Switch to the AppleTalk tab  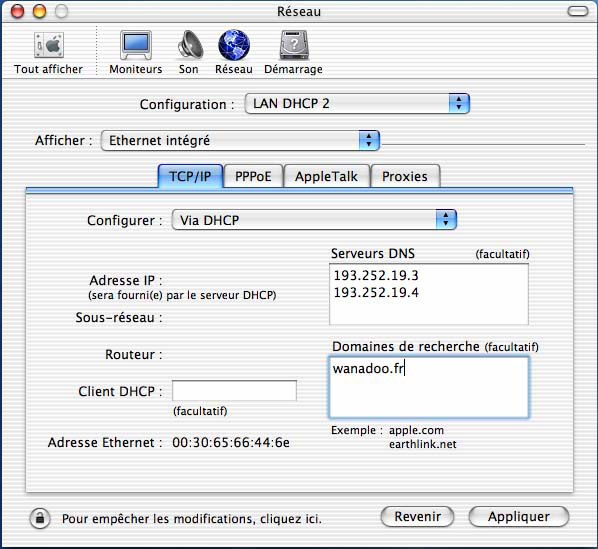(326, 176)
